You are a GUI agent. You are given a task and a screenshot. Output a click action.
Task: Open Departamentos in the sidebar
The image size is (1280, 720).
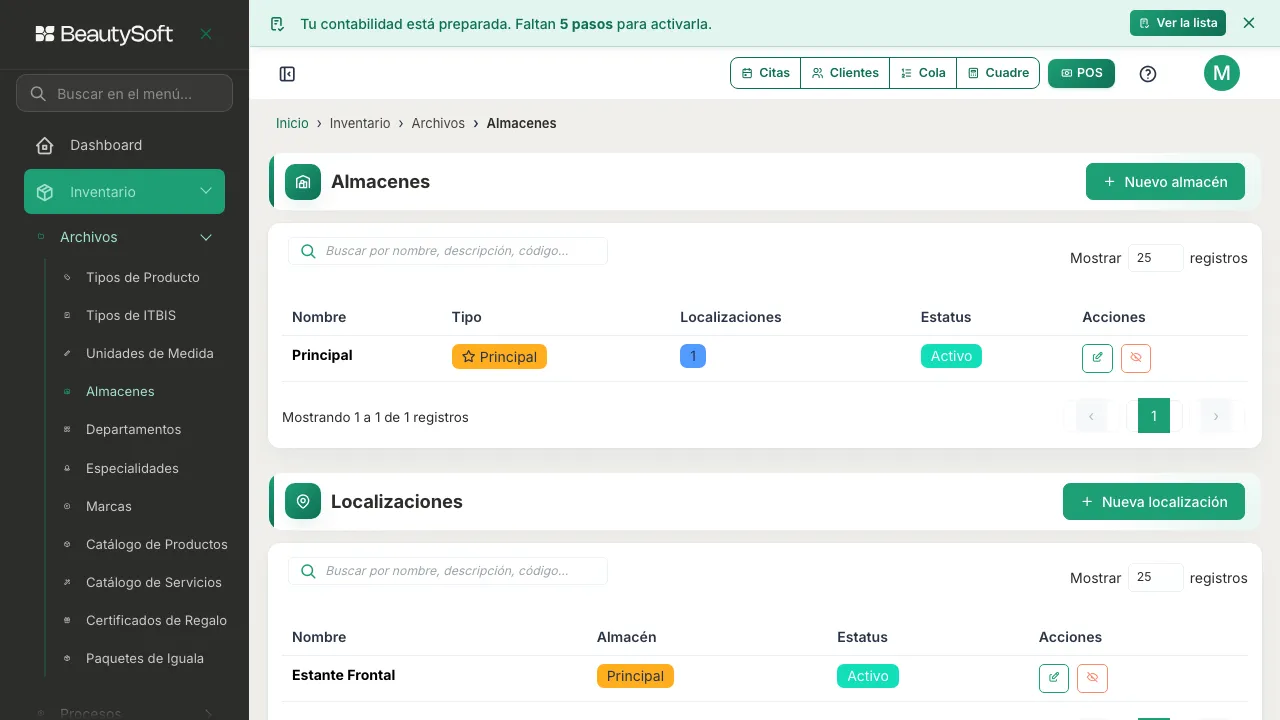(134, 429)
